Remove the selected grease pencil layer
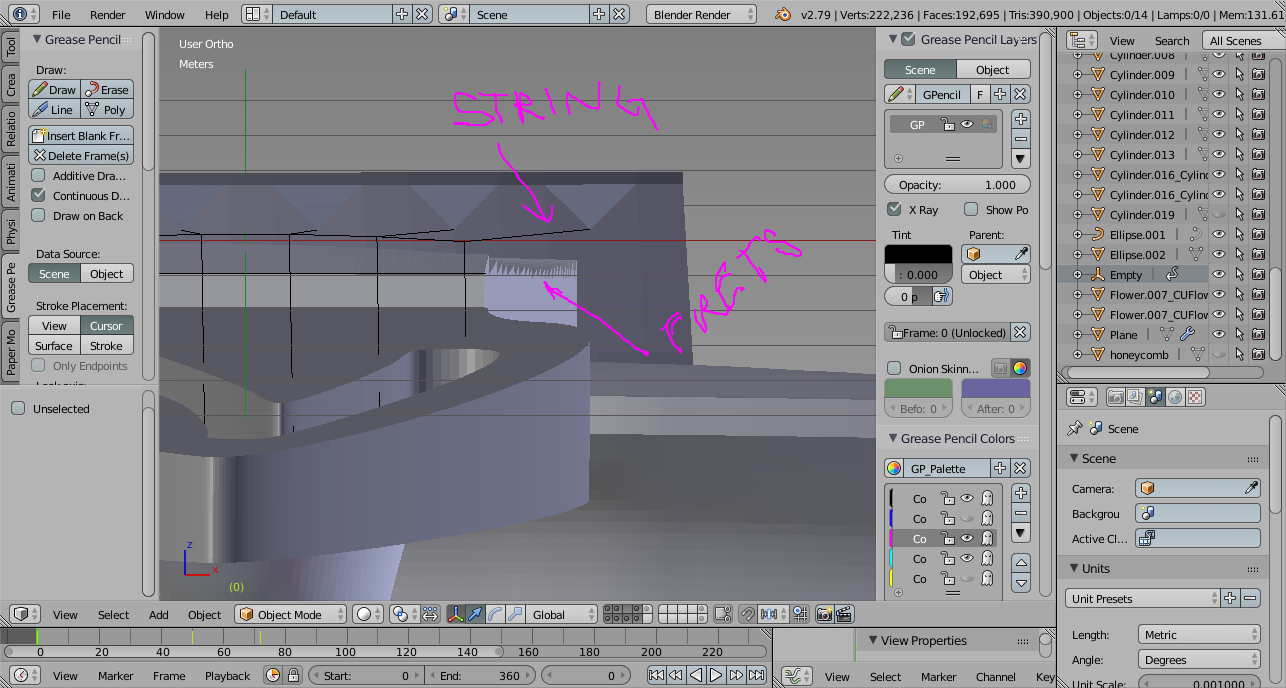Image resolution: width=1286 pixels, height=688 pixels. [1021, 139]
